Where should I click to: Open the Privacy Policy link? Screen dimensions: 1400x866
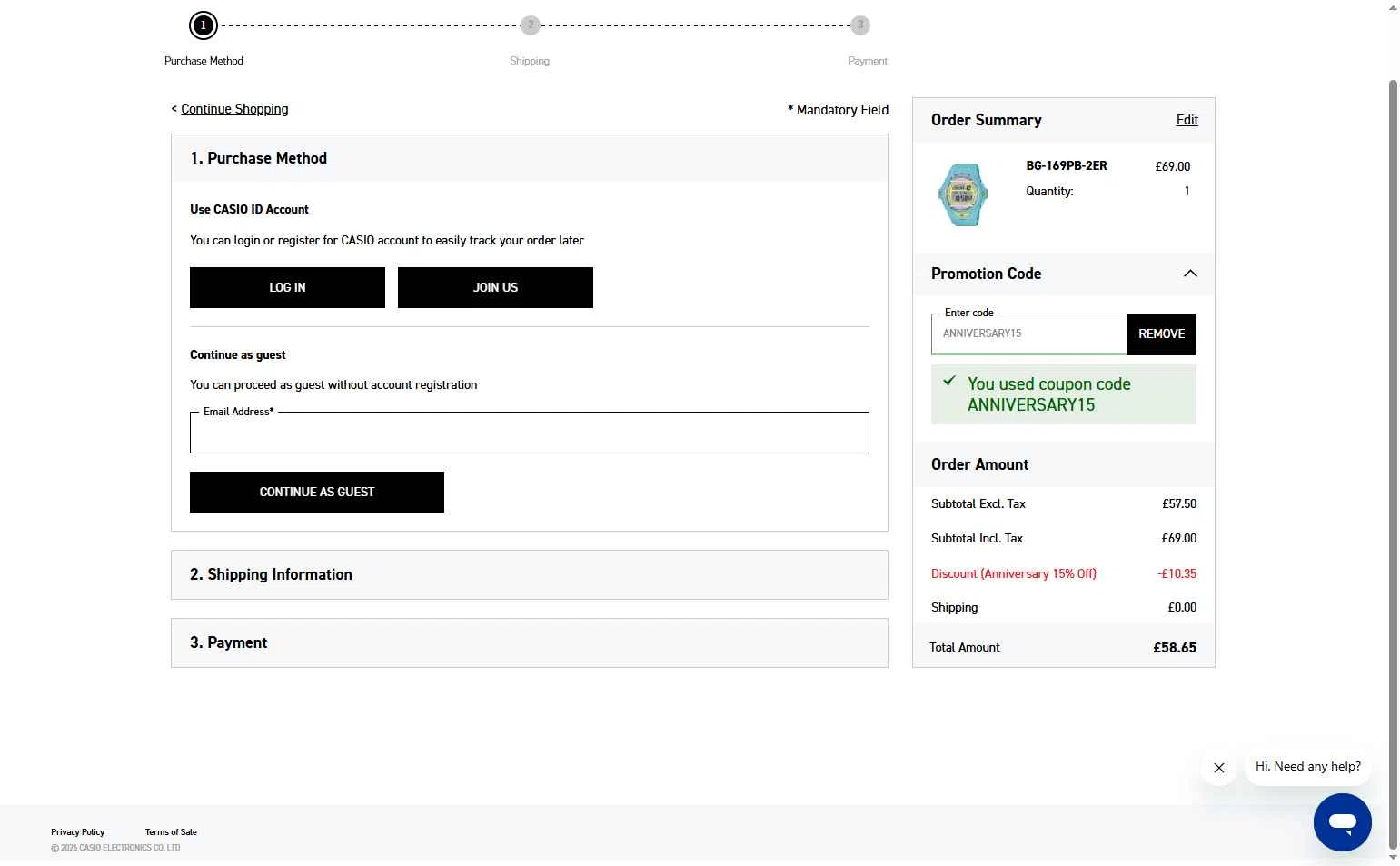coord(77,832)
